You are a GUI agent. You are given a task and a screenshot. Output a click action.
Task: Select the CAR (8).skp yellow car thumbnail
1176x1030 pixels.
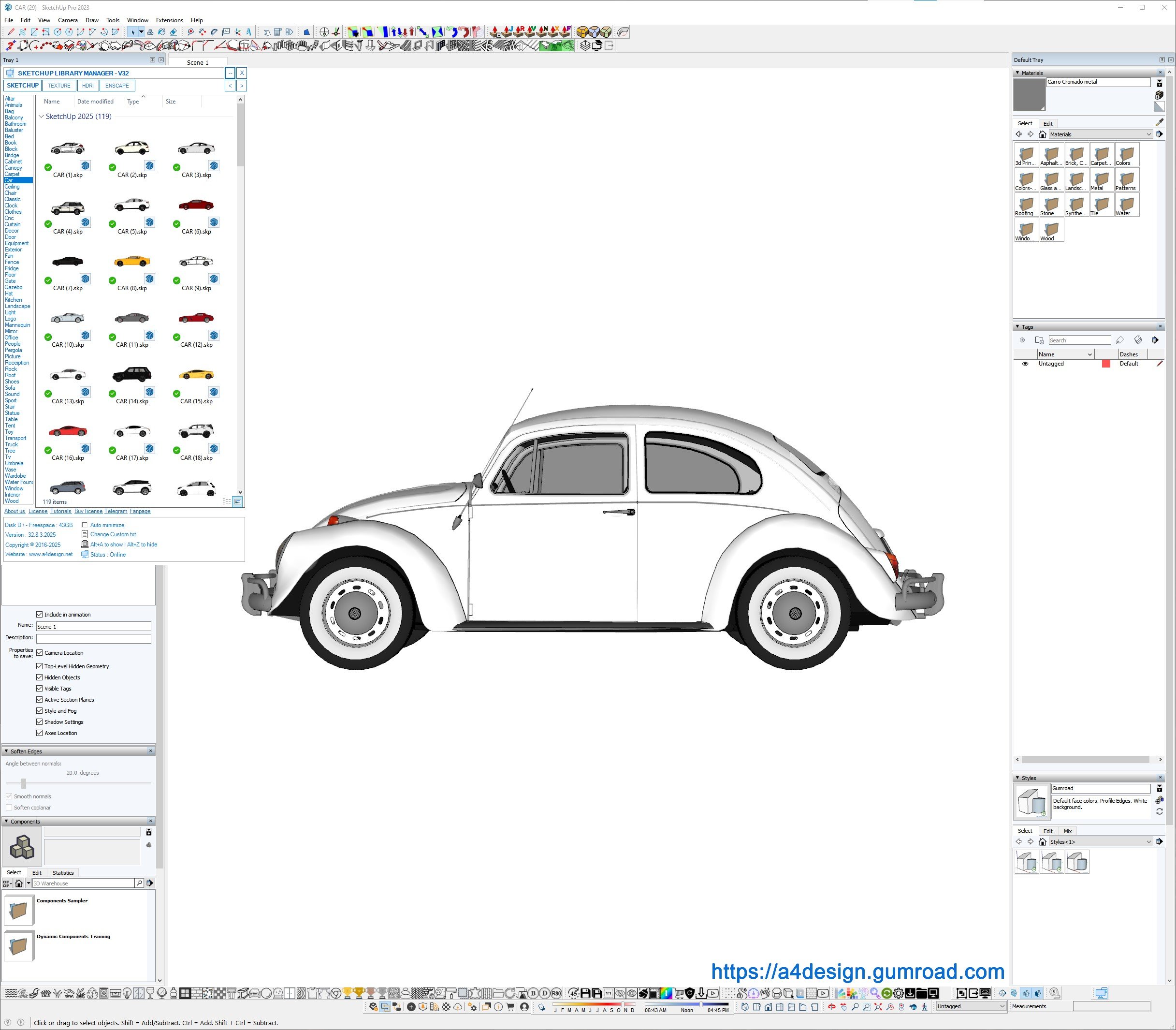coord(132,262)
